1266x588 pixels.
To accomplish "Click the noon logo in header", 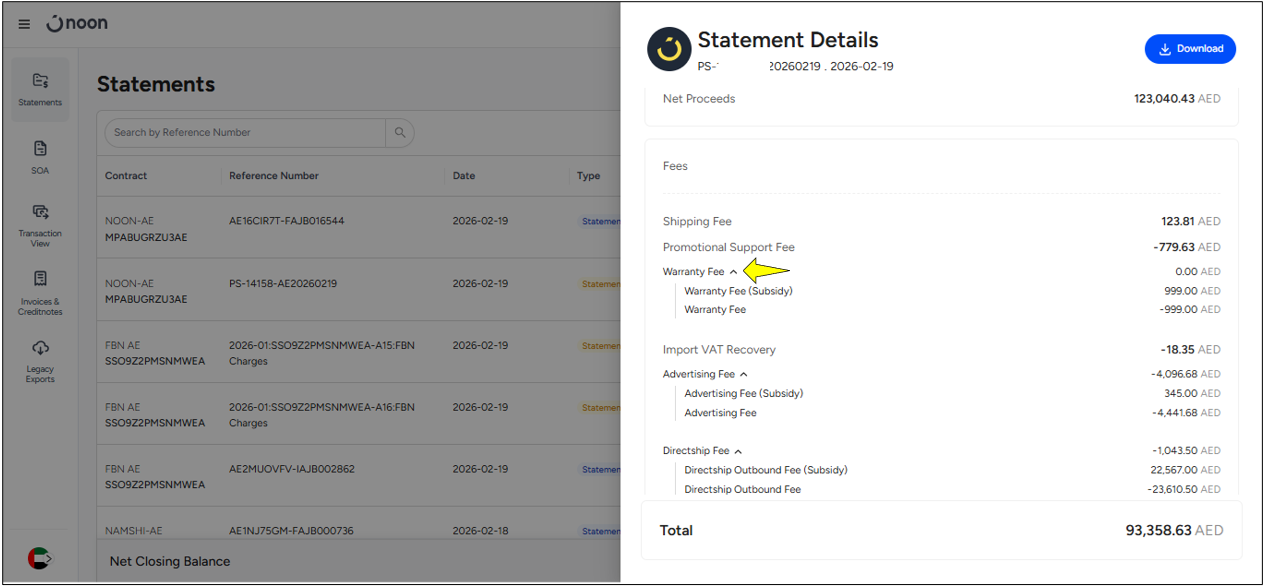I will tap(78, 23).
